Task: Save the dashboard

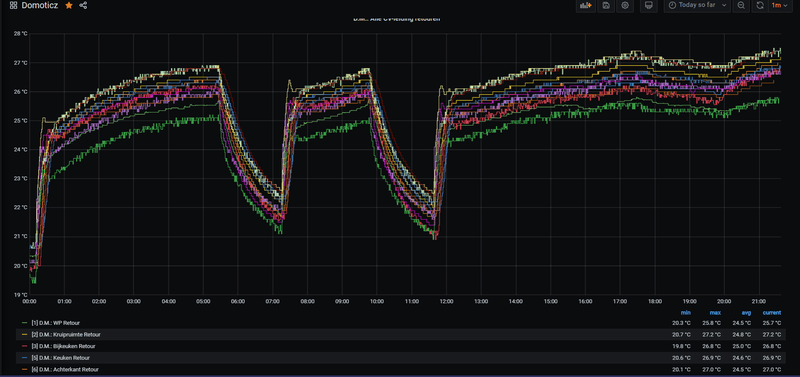Action: tap(606, 5)
